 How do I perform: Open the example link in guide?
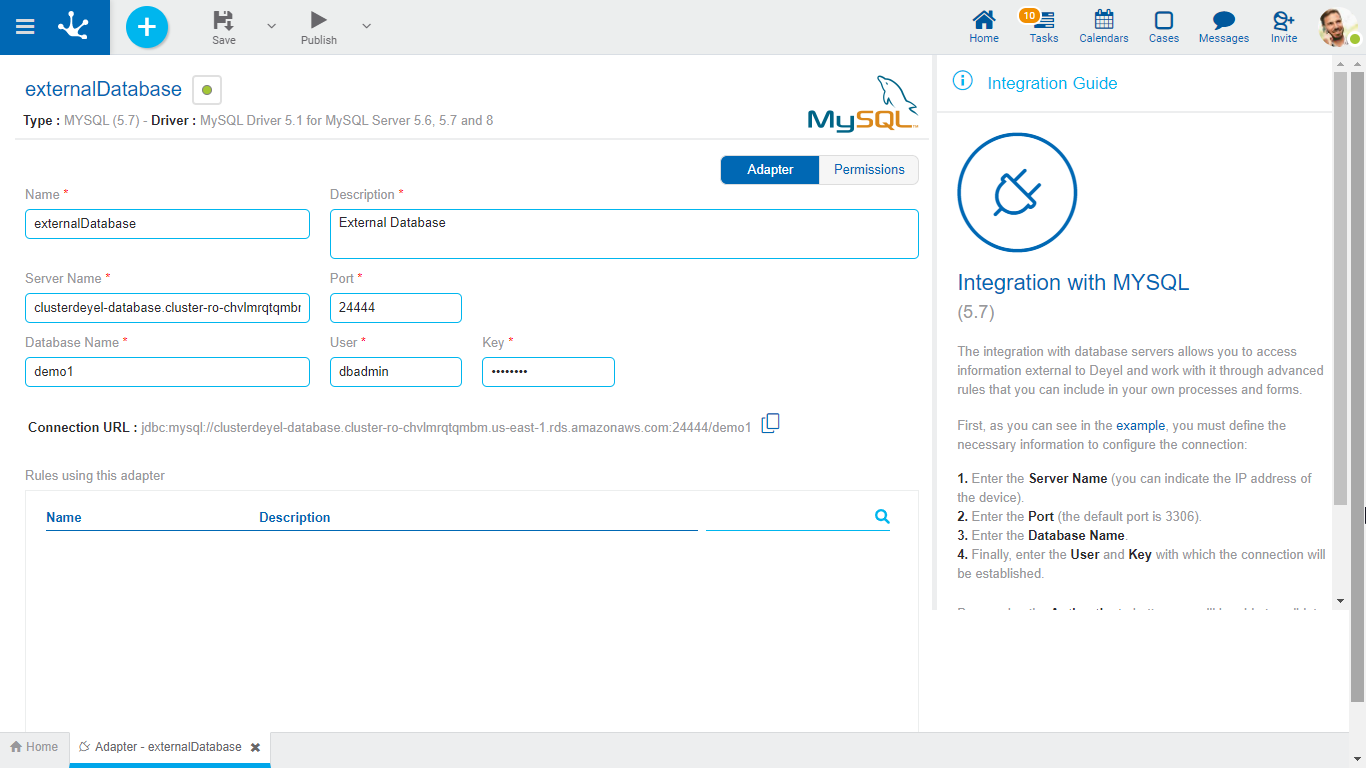1140,426
